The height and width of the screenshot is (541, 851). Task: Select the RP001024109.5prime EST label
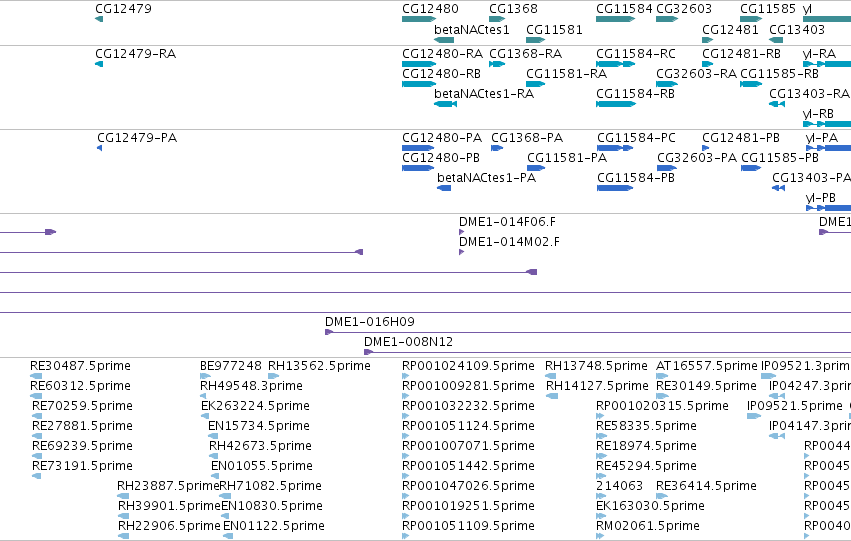[x=468, y=366]
